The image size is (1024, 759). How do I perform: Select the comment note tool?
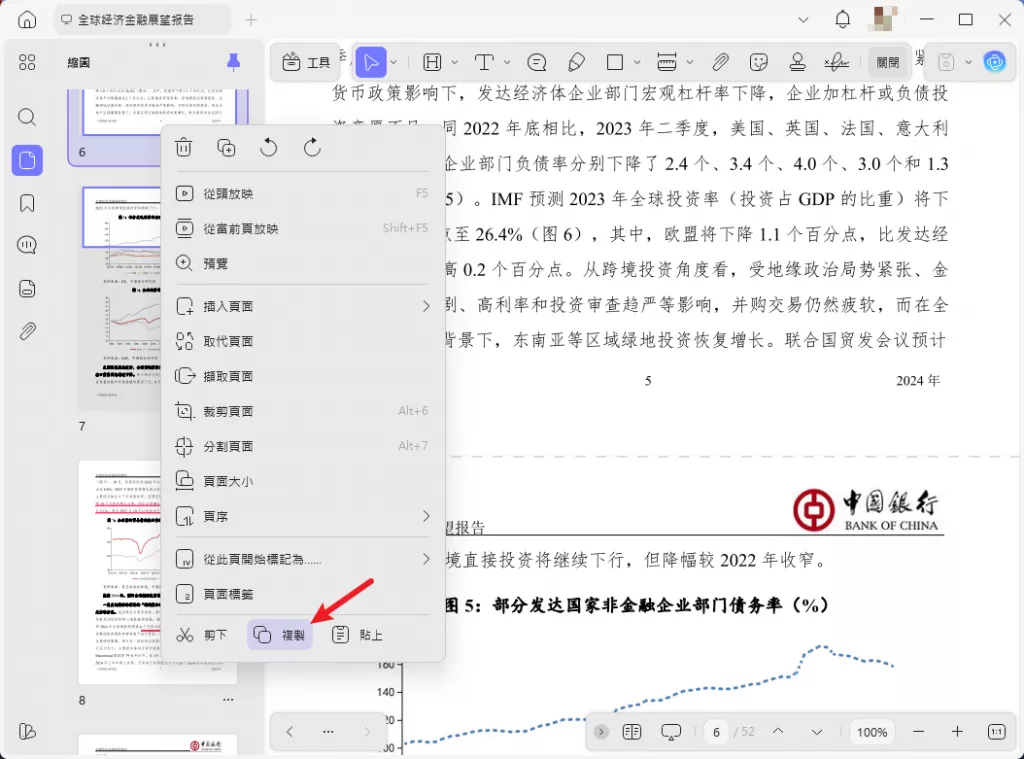pyautogui.click(x=536, y=62)
